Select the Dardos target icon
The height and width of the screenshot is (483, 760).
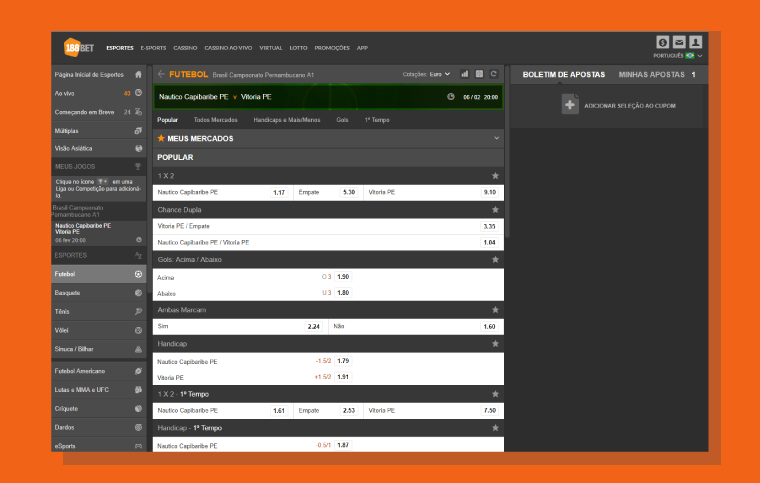138,427
